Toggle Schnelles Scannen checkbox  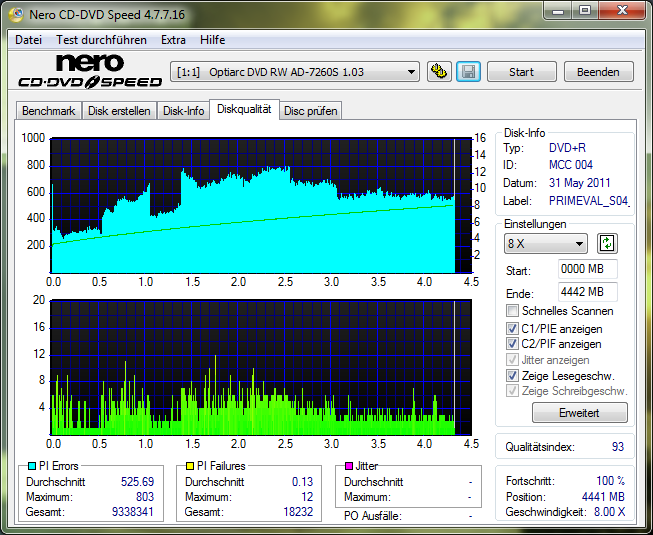512,311
